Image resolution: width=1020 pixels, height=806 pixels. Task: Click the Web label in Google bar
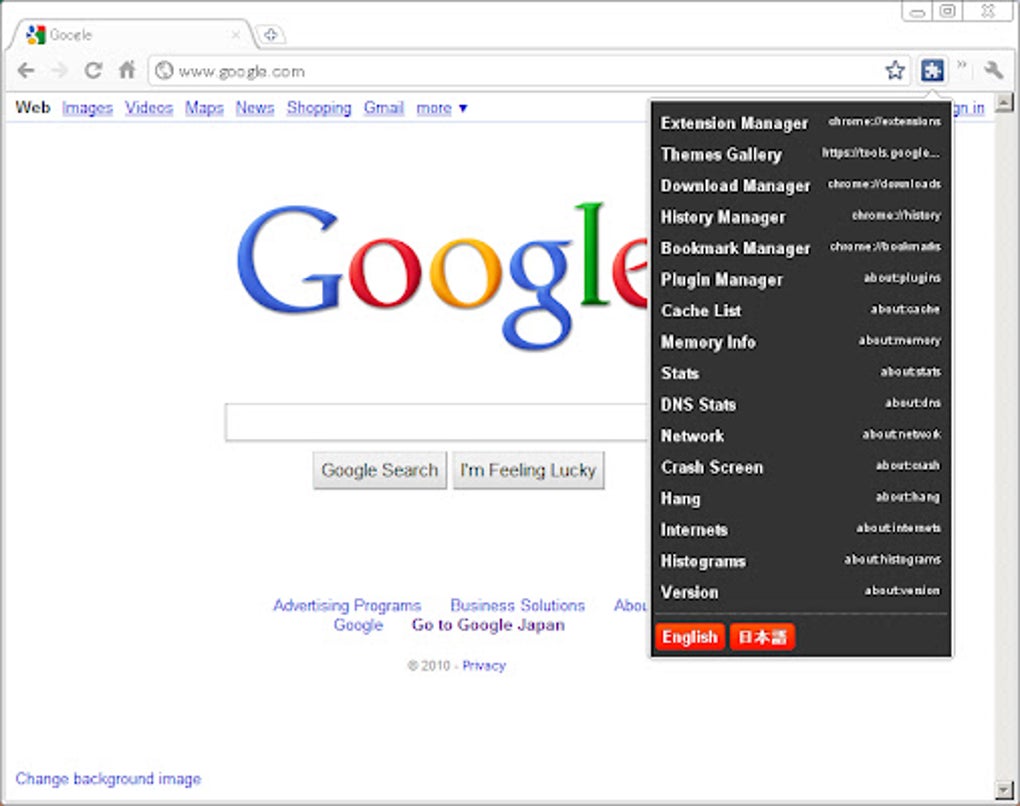point(33,107)
